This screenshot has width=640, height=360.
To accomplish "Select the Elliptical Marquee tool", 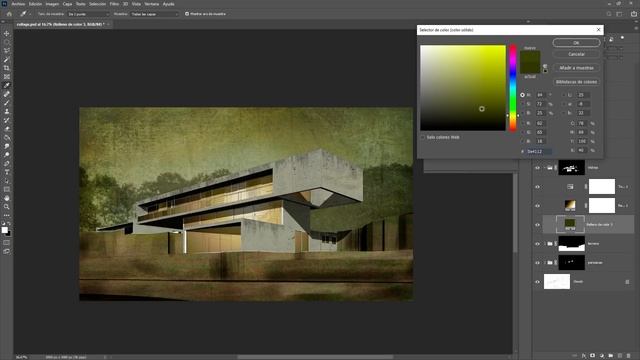I will pyautogui.click(x=7, y=42).
